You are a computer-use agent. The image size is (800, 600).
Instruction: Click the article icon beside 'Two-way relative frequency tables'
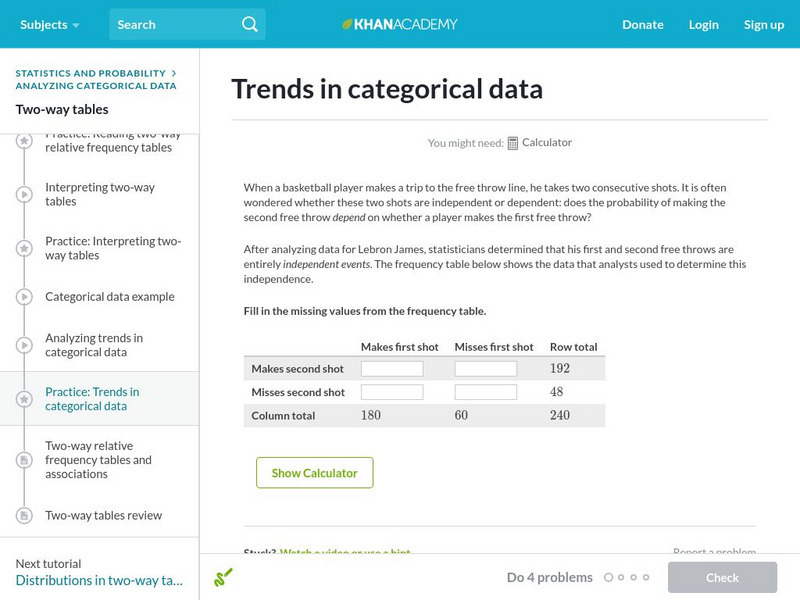coord(22,459)
